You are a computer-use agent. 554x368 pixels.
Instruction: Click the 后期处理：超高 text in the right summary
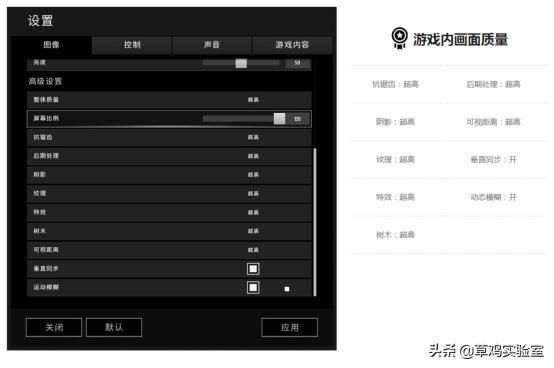(493, 84)
